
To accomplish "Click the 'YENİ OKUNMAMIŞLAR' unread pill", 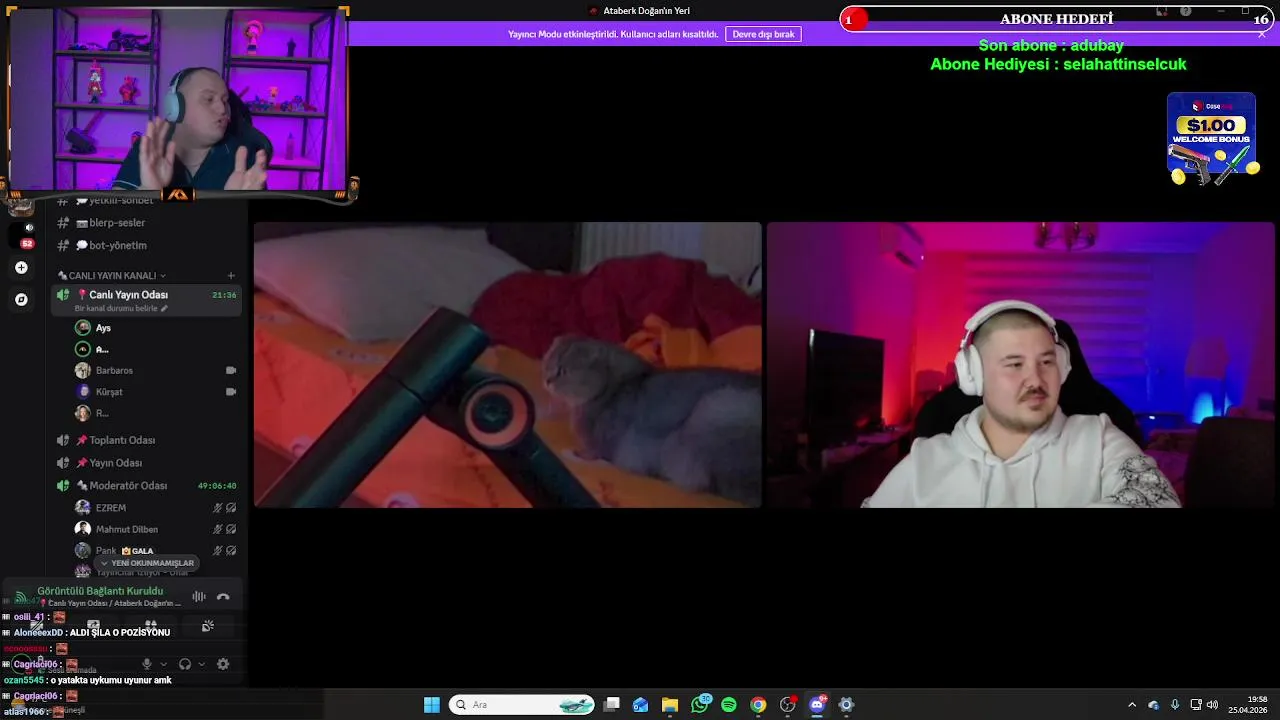I will click(147, 563).
